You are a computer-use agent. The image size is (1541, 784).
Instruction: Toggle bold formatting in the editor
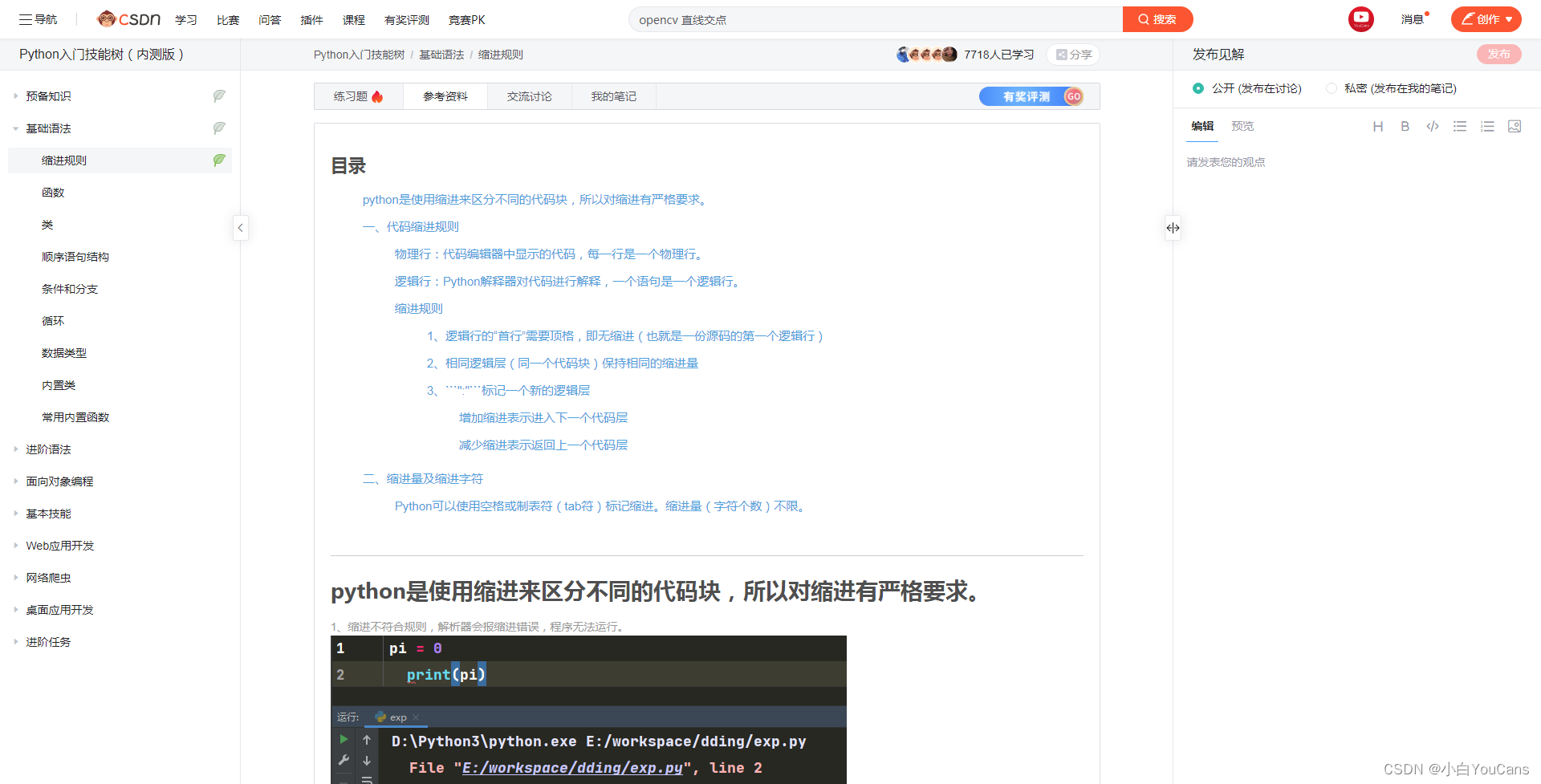[x=1405, y=127]
